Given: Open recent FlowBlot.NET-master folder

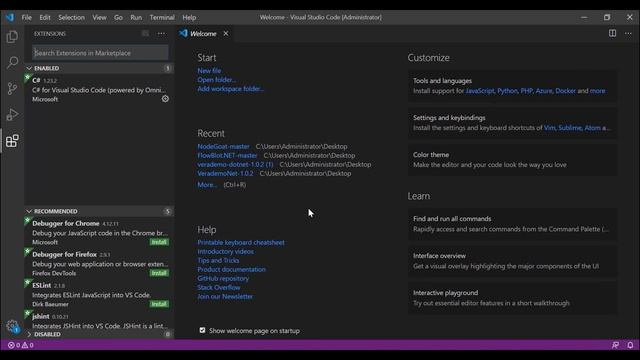Looking at the screenshot, I should (227, 155).
